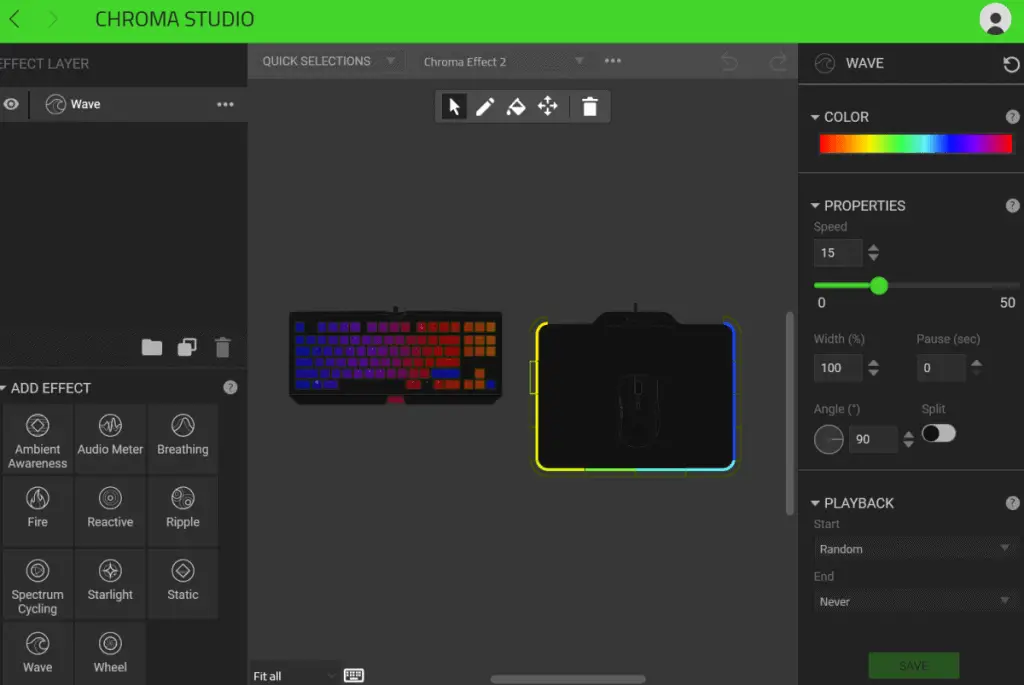
Task: Open the rainbow color gradient bar
Action: click(916, 144)
